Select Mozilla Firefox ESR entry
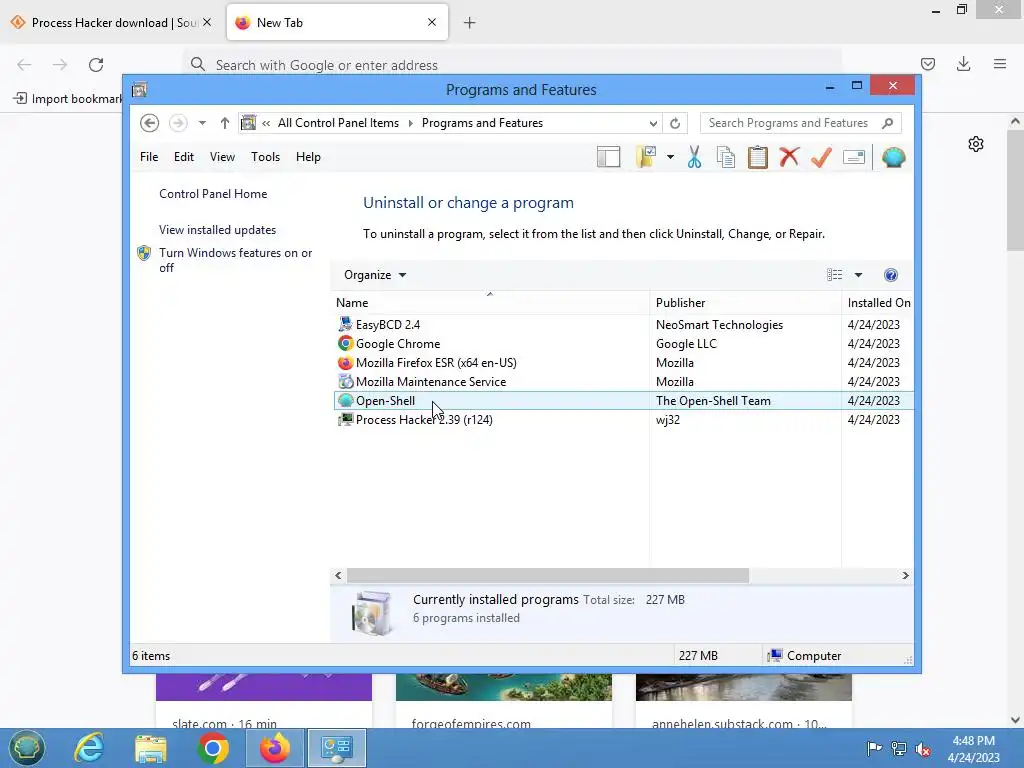This screenshot has height=768, width=1024. pyautogui.click(x=624, y=362)
